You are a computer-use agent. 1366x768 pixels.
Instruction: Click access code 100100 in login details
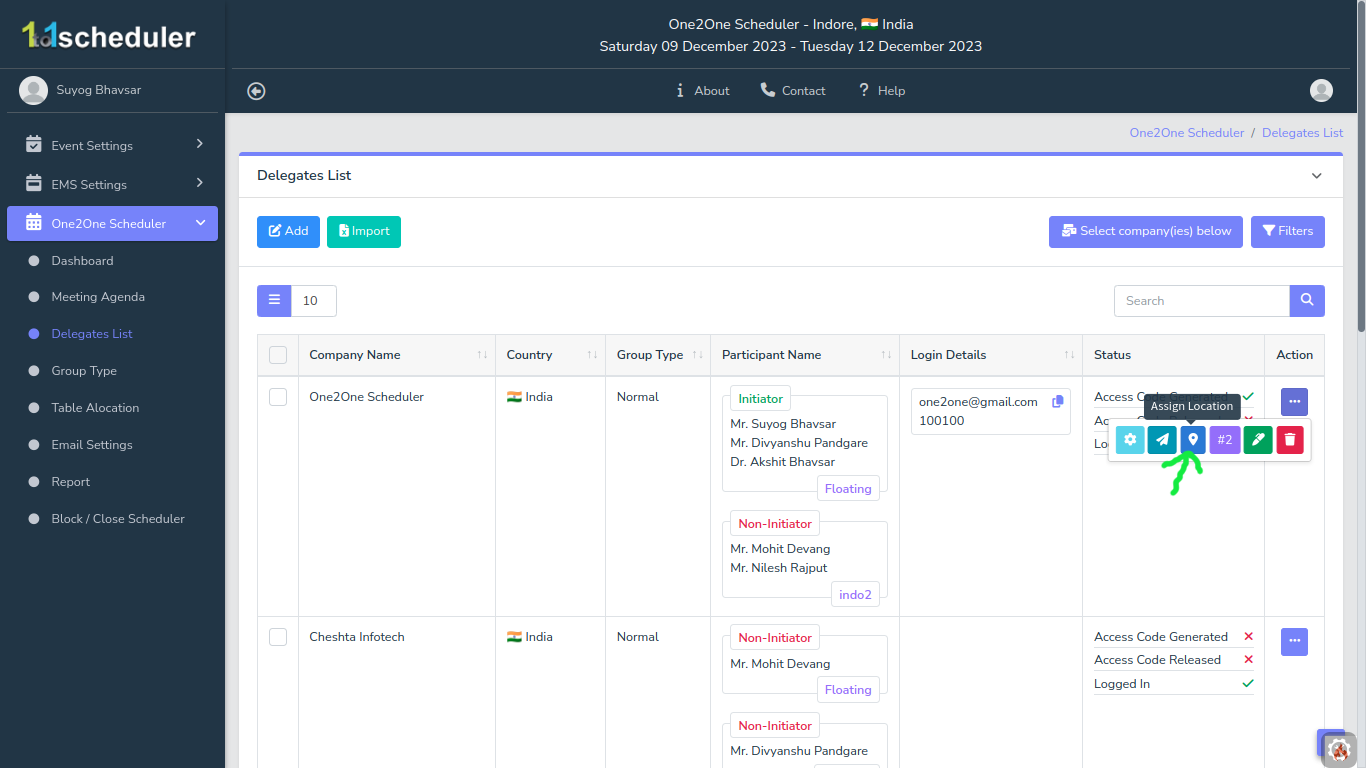[942, 421]
